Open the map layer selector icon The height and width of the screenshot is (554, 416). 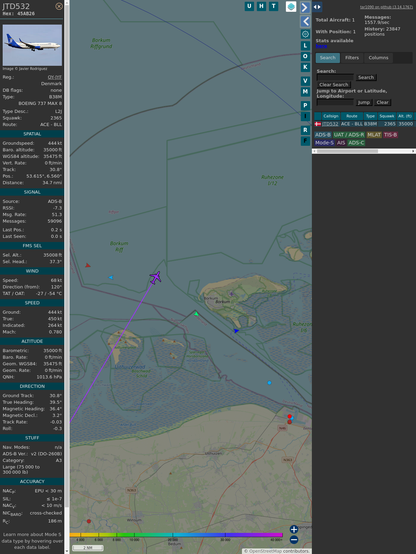pos(291,6)
